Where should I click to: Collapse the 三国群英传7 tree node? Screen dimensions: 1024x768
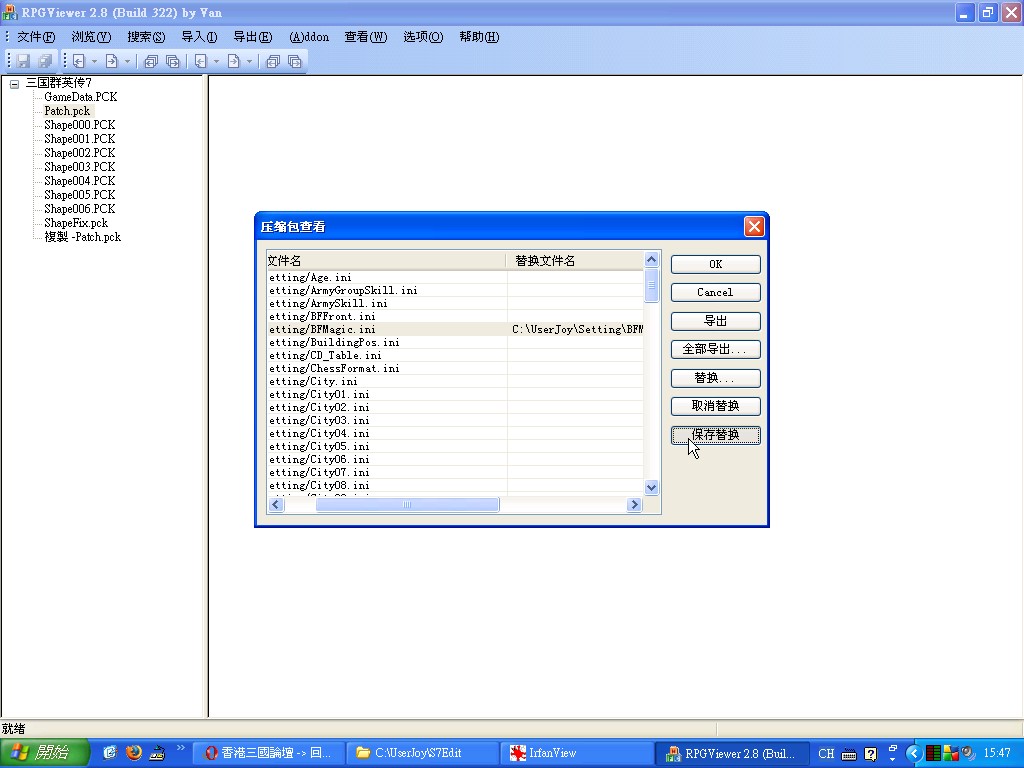[15, 84]
